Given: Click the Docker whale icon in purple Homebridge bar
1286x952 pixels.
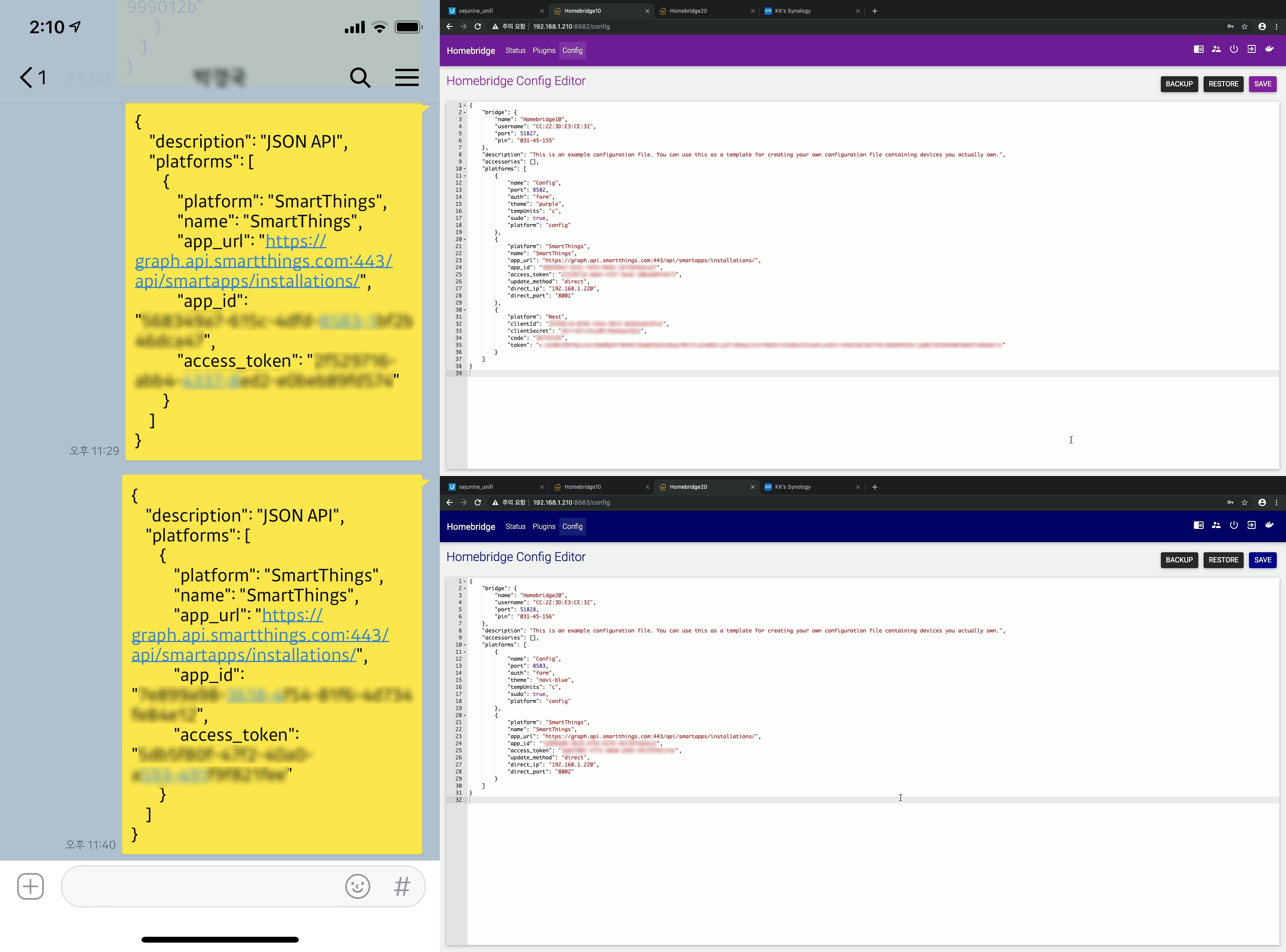Looking at the screenshot, I should (x=1269, y=49).
